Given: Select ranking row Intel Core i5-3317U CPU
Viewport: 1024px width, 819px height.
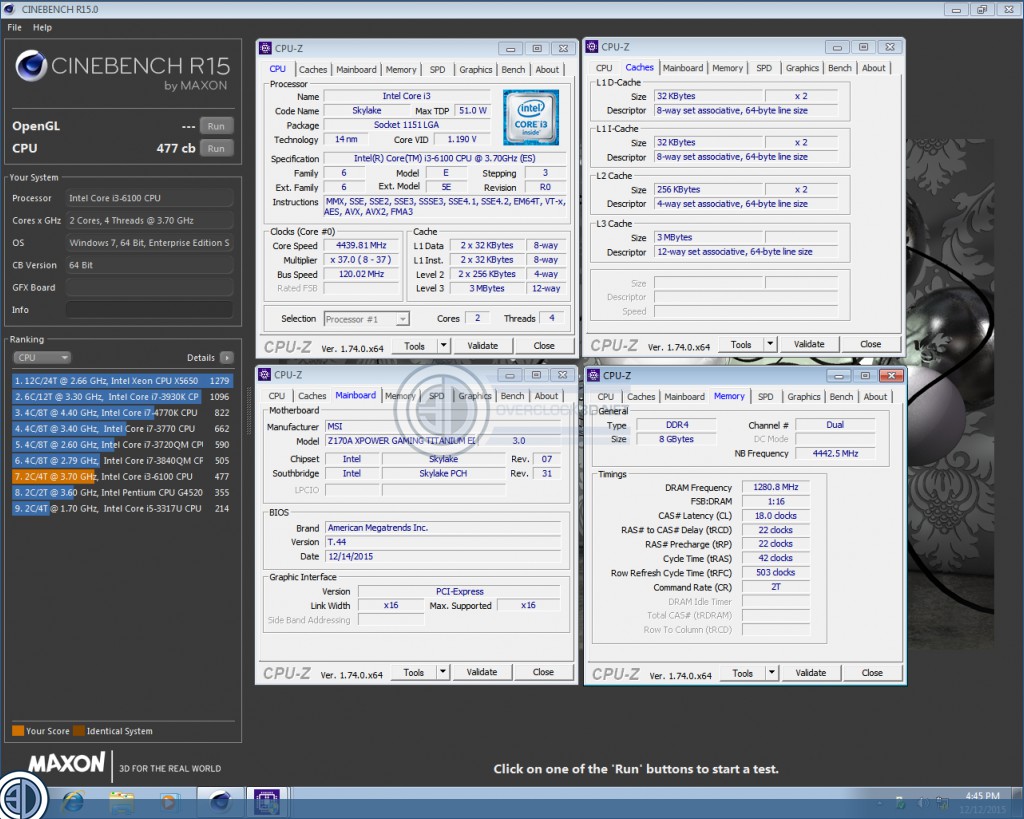Looking at the screenshot, I should (x=122, y=508).
